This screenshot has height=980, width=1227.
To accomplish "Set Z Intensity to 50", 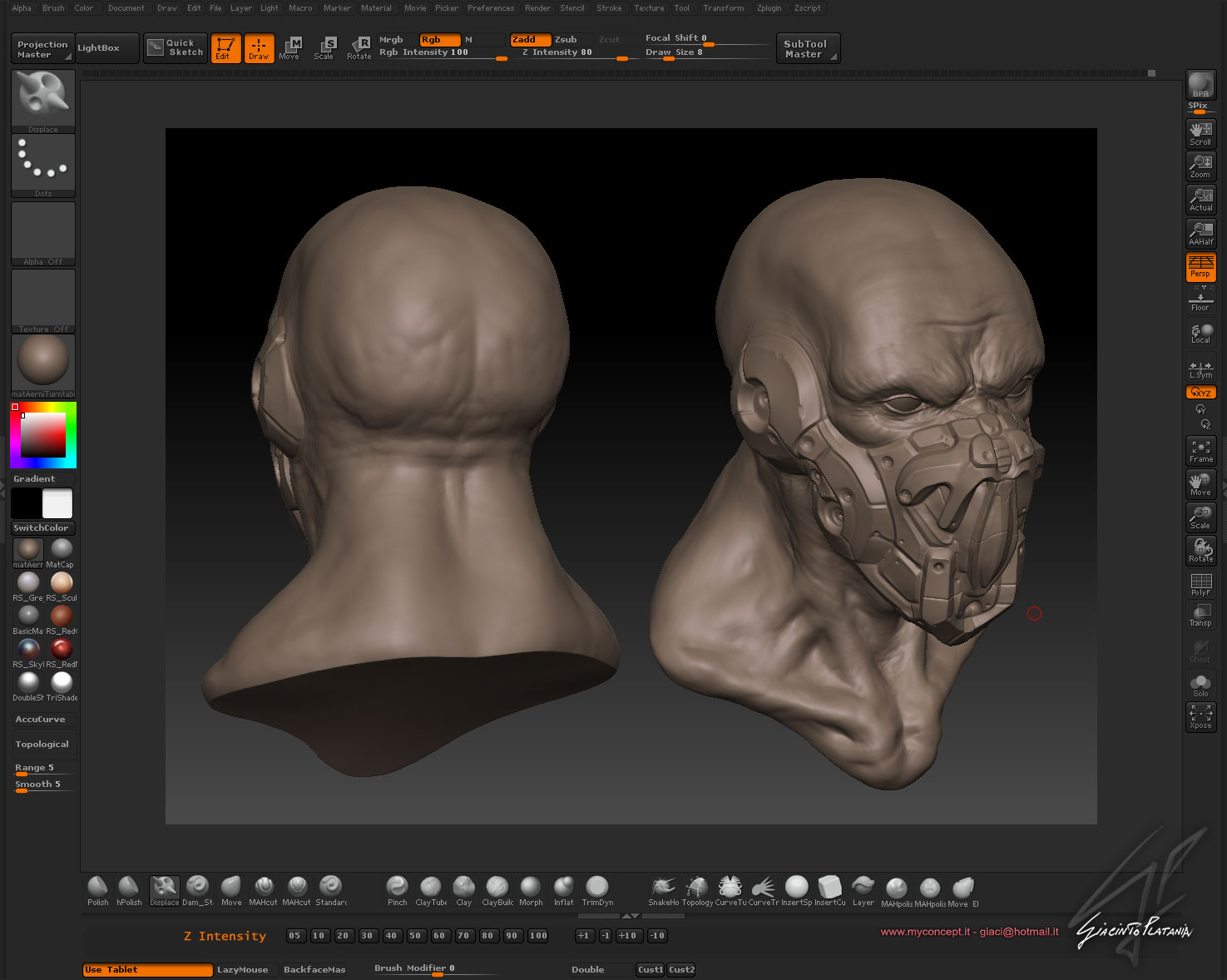I will coord(415,936).
